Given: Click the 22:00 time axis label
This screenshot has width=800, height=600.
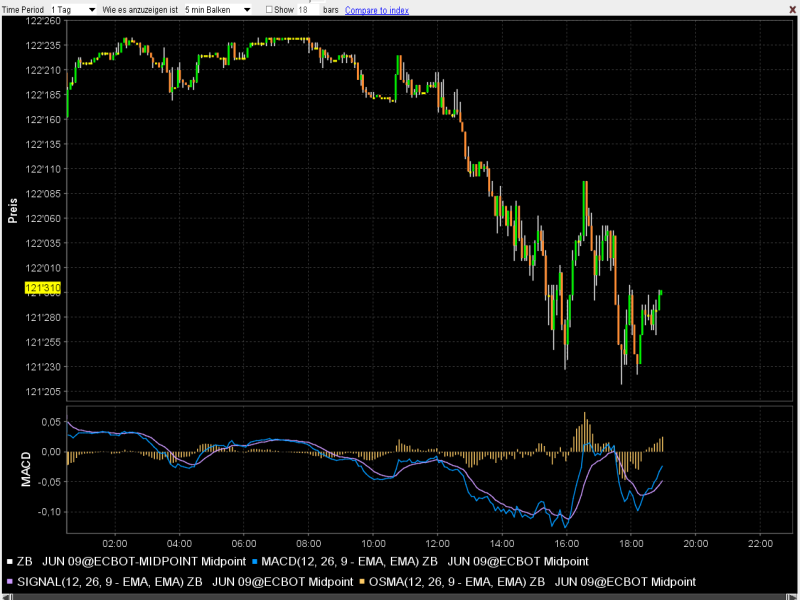Looking at the screenshot, I should pyautogui.click(x=761, y=544).
